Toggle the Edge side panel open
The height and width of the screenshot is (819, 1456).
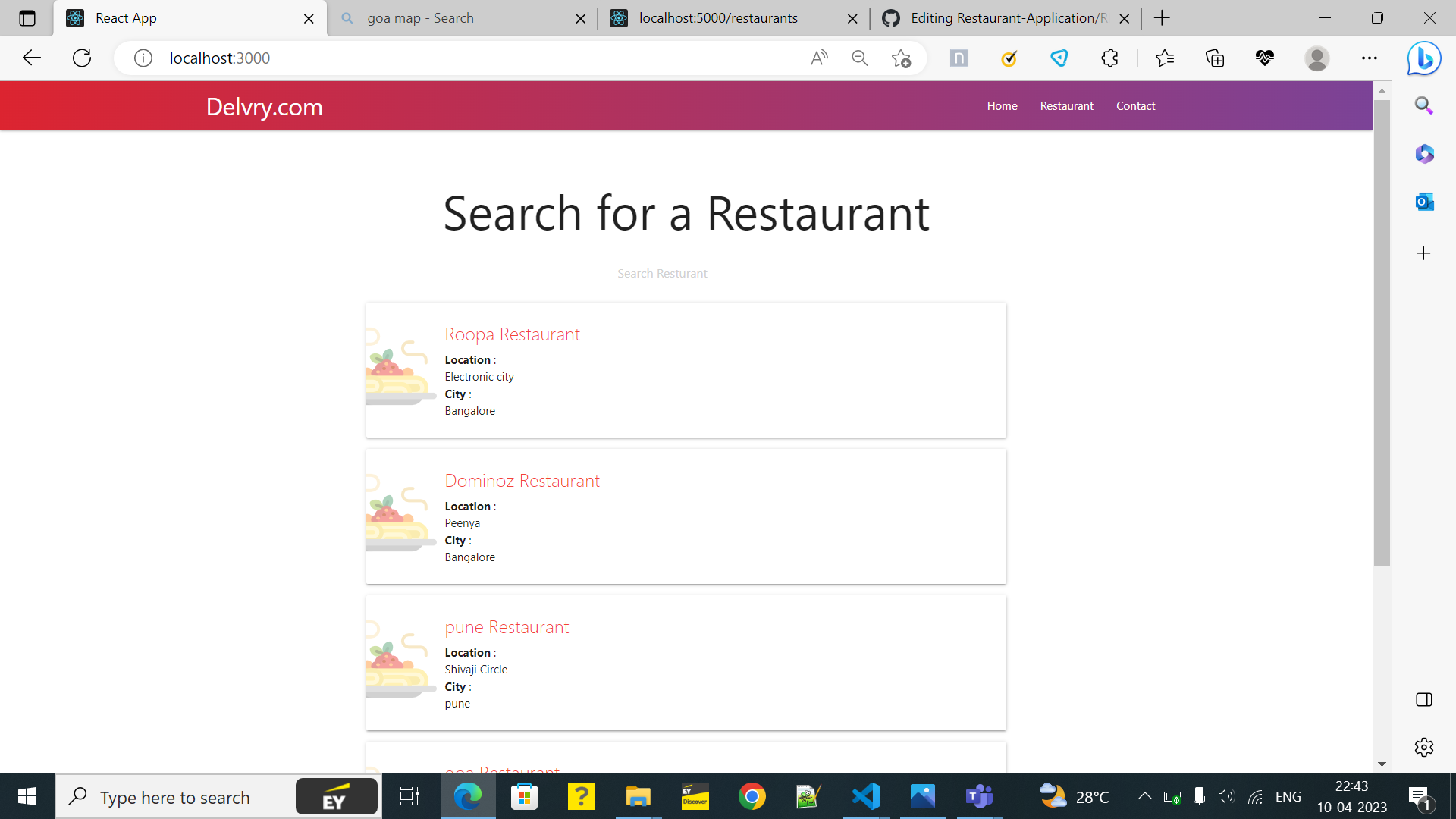(x=1424, y=699)
